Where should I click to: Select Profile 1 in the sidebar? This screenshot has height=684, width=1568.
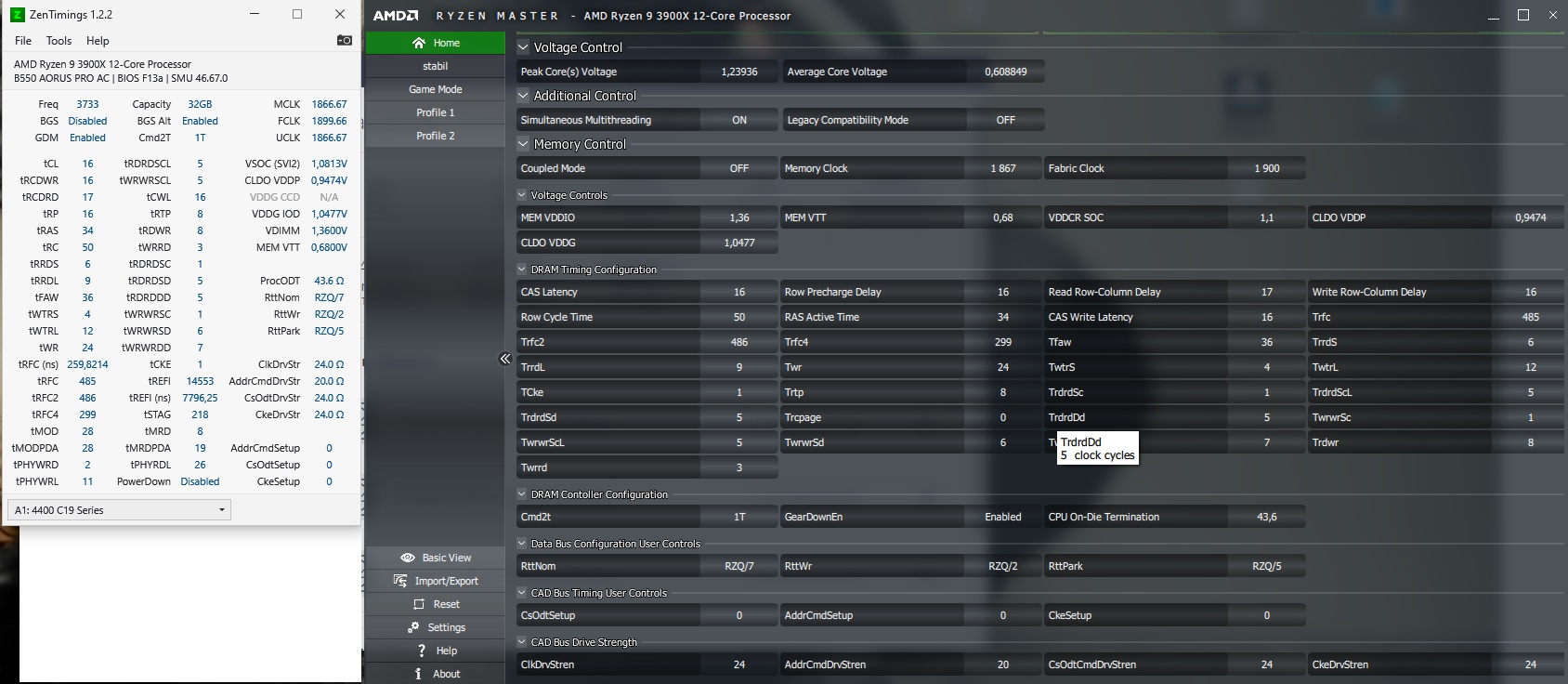click(436, 112)
